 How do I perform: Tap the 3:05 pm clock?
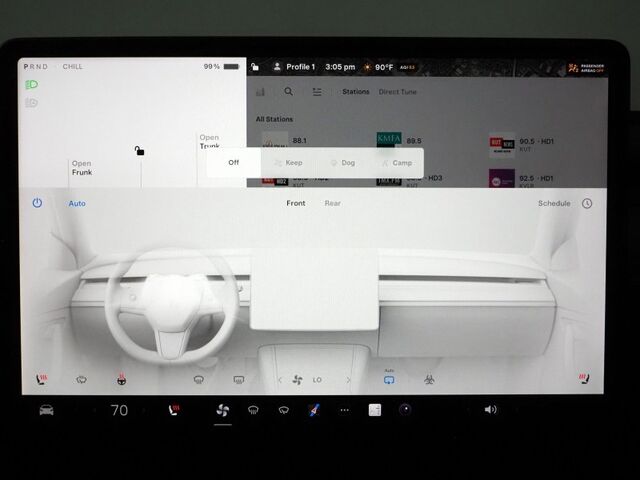coord(340,67)
